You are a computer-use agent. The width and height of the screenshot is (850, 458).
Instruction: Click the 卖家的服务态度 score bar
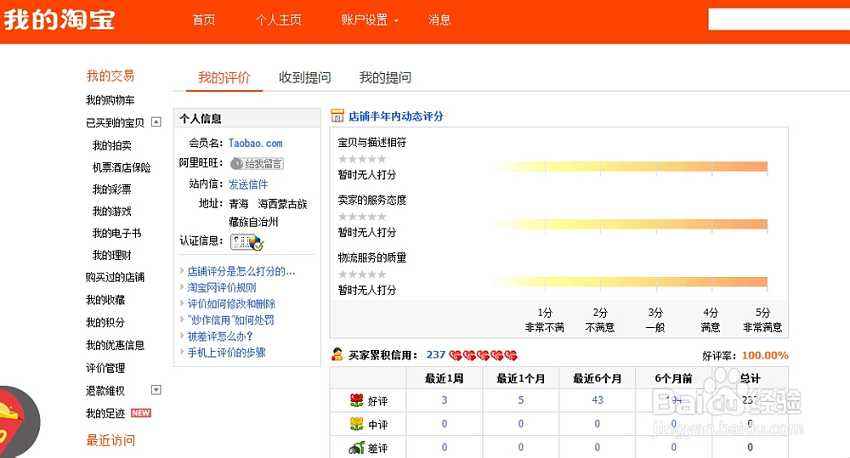[x=630, y=224]
